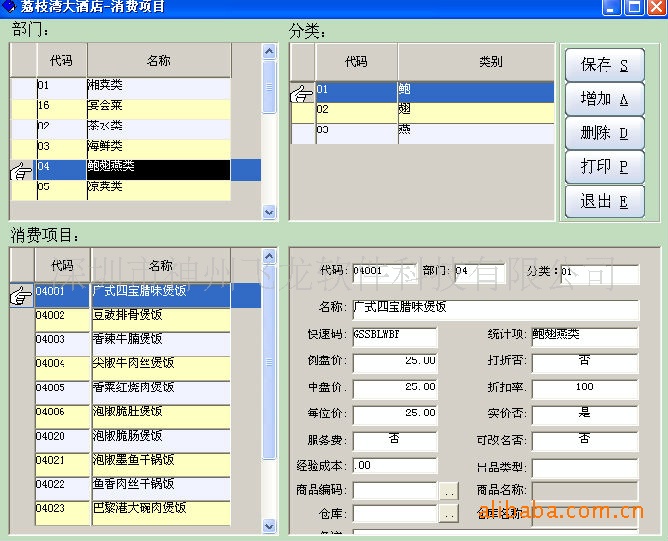Click scroll up arrow of the 部门 list

click(x=269, y=51)
